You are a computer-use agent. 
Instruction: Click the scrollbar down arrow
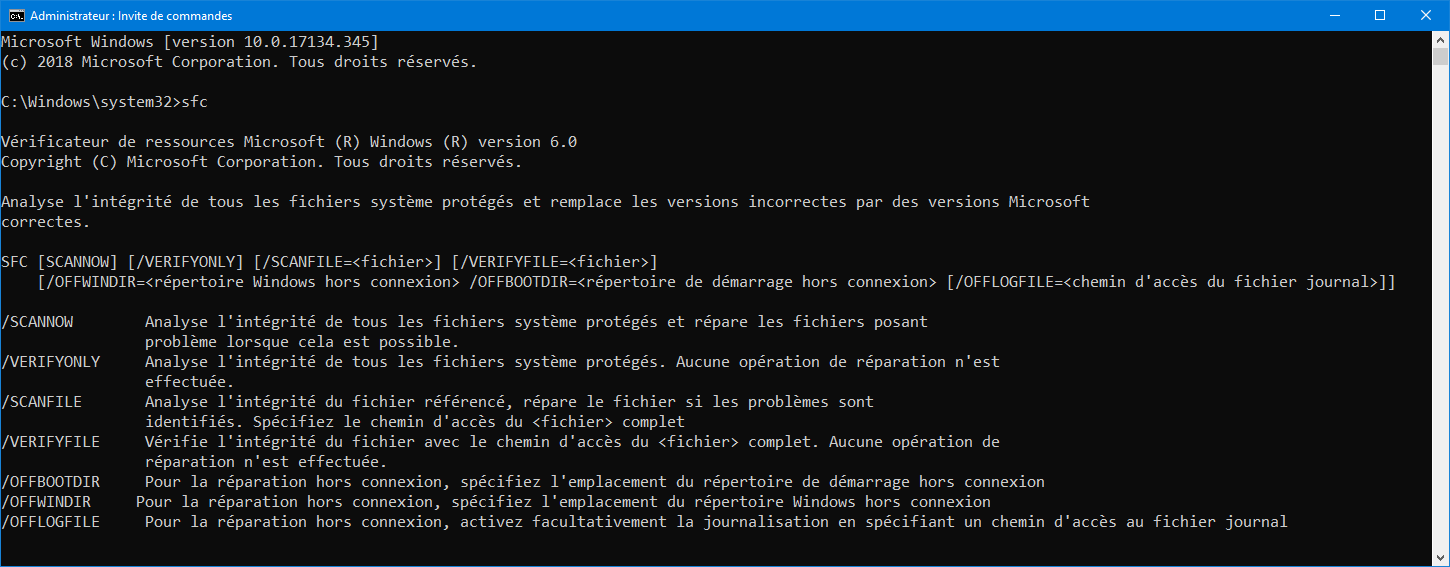(x=1440, y=557)
